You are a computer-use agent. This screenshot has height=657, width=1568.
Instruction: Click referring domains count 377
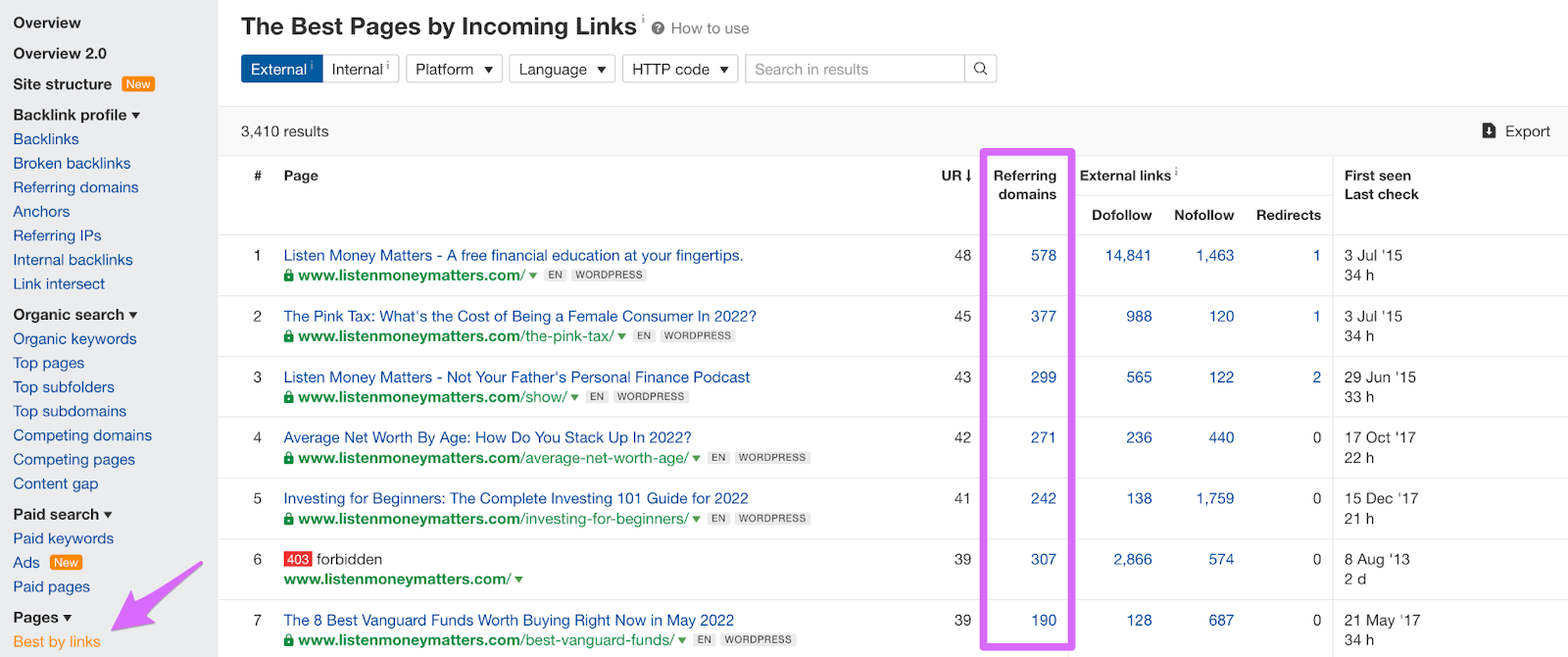coord(1044,316)
